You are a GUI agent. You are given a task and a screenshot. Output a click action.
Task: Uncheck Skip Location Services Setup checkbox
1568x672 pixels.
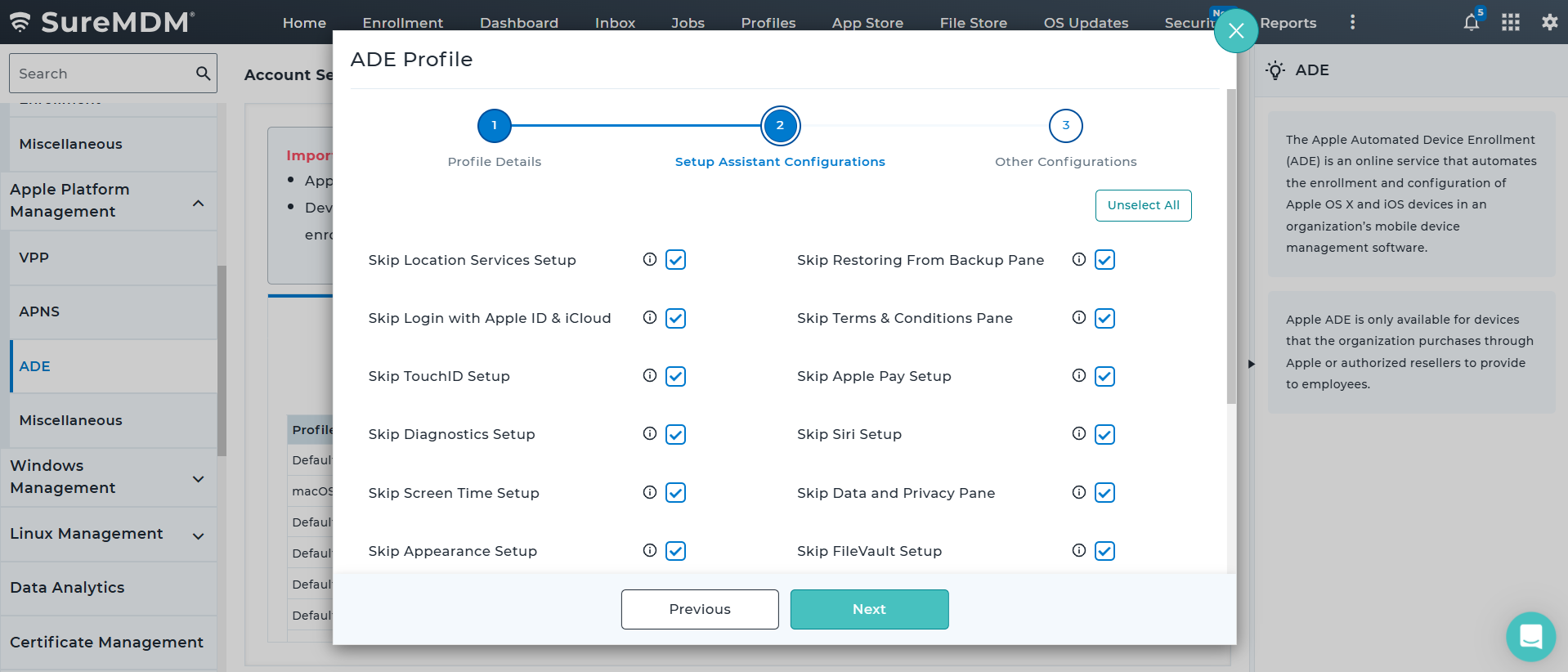coord(675,260)
